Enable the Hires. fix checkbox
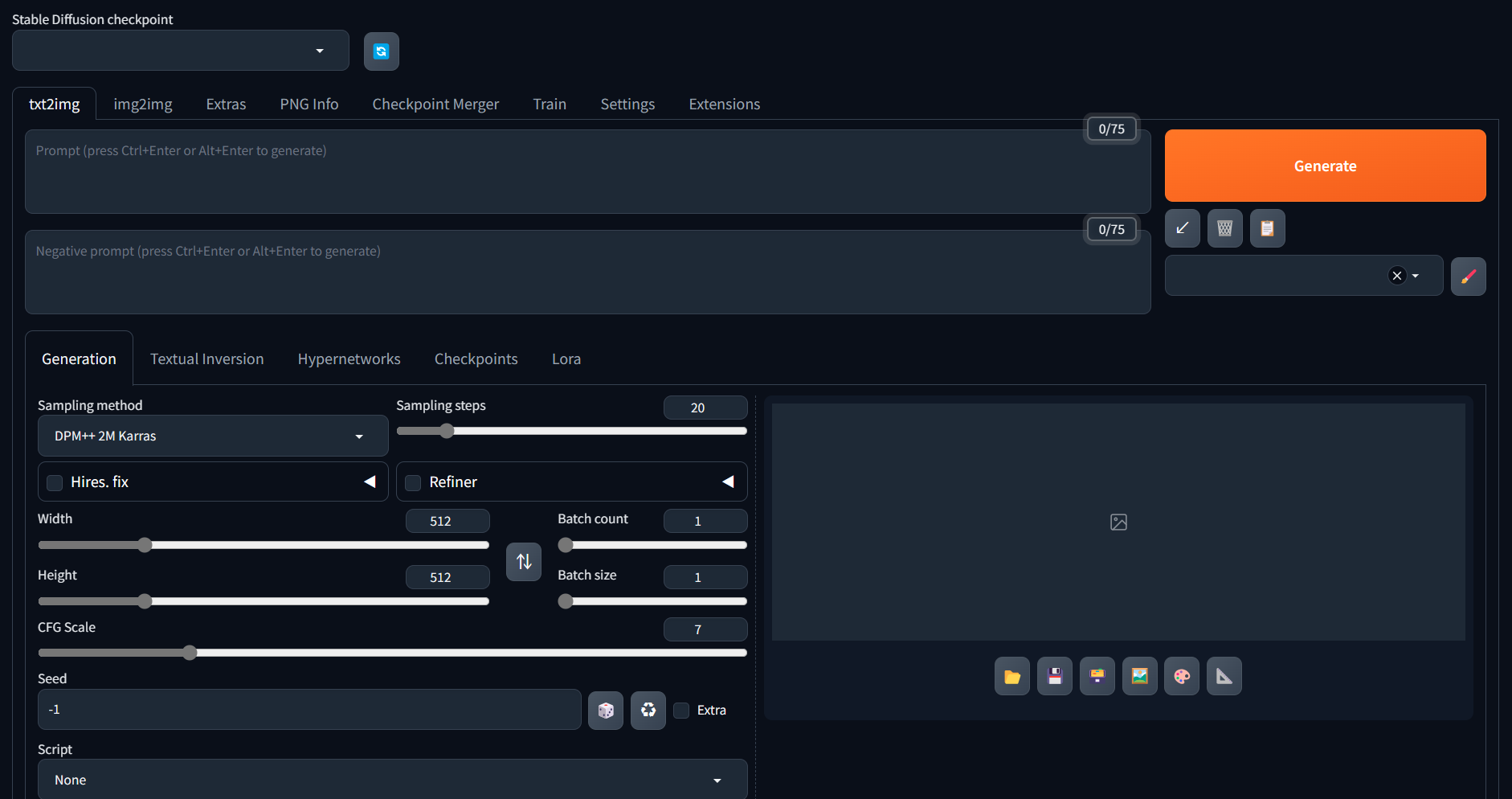This screenshot has width=1512, height=799. pyautogui.click(x=55, y=482)
